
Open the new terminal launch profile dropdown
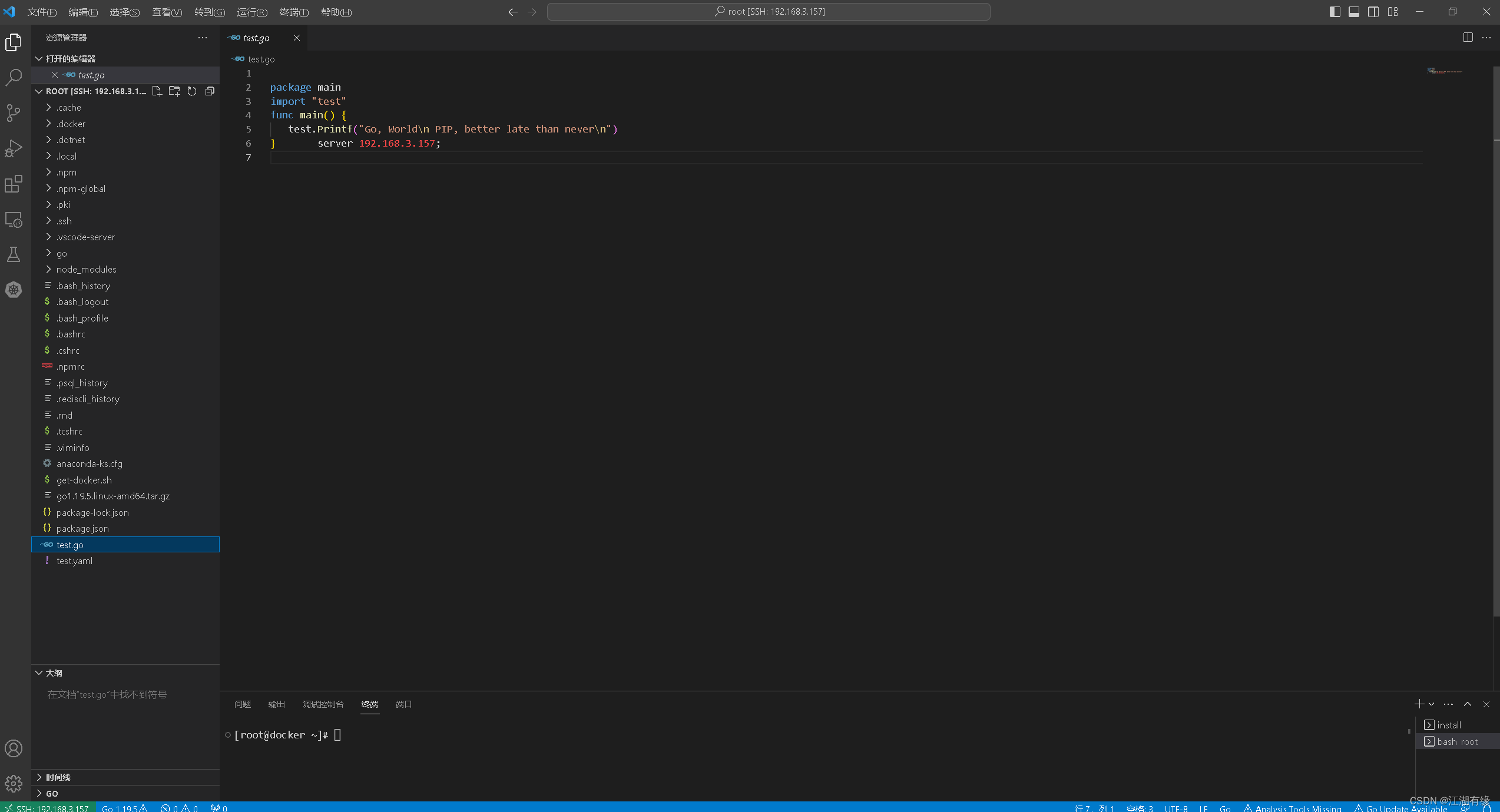(x=1432, y=704)
